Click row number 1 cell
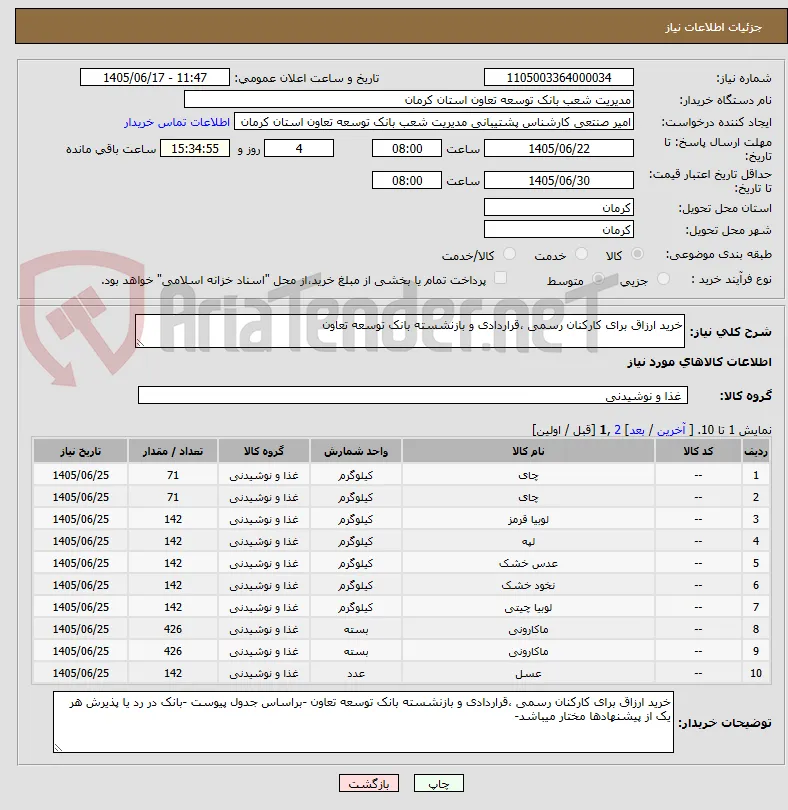This screenshot has width=788, height=810. coord(755,475)
